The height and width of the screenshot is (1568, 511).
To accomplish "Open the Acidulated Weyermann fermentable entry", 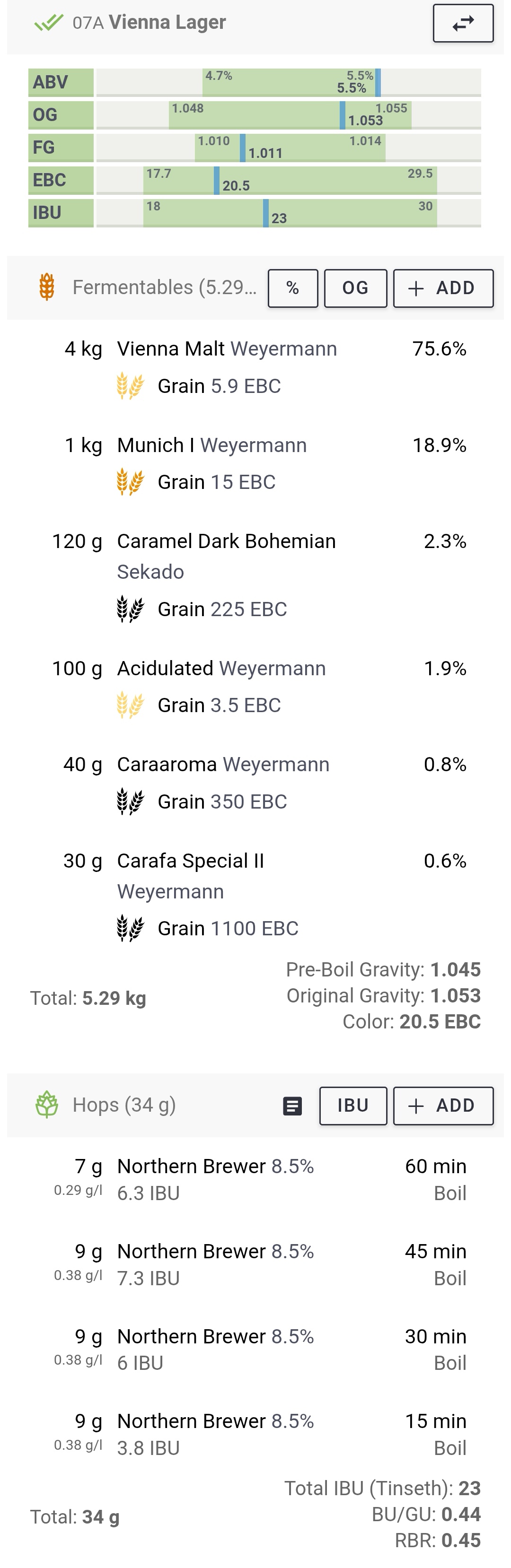I will pos(255,687).
